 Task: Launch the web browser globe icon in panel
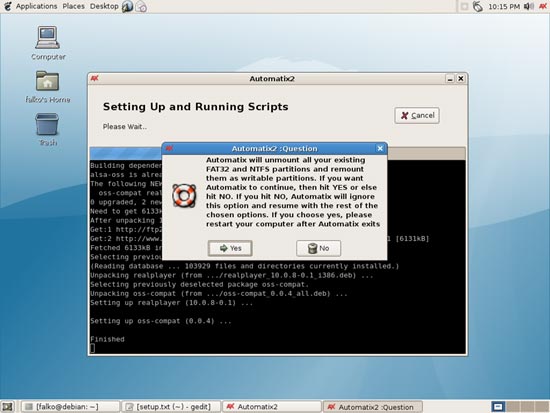[127, 6]
